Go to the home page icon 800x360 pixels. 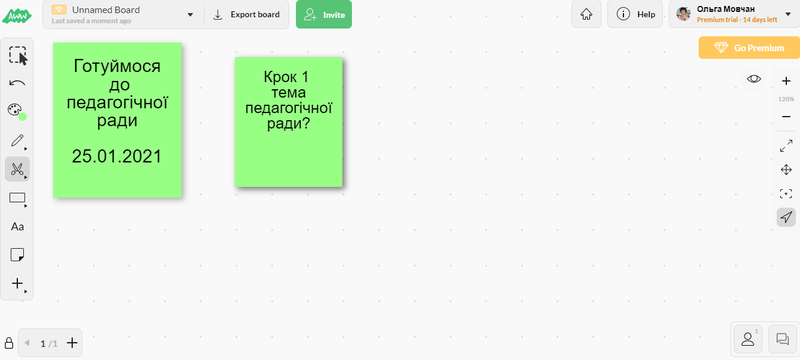point(586,14)
